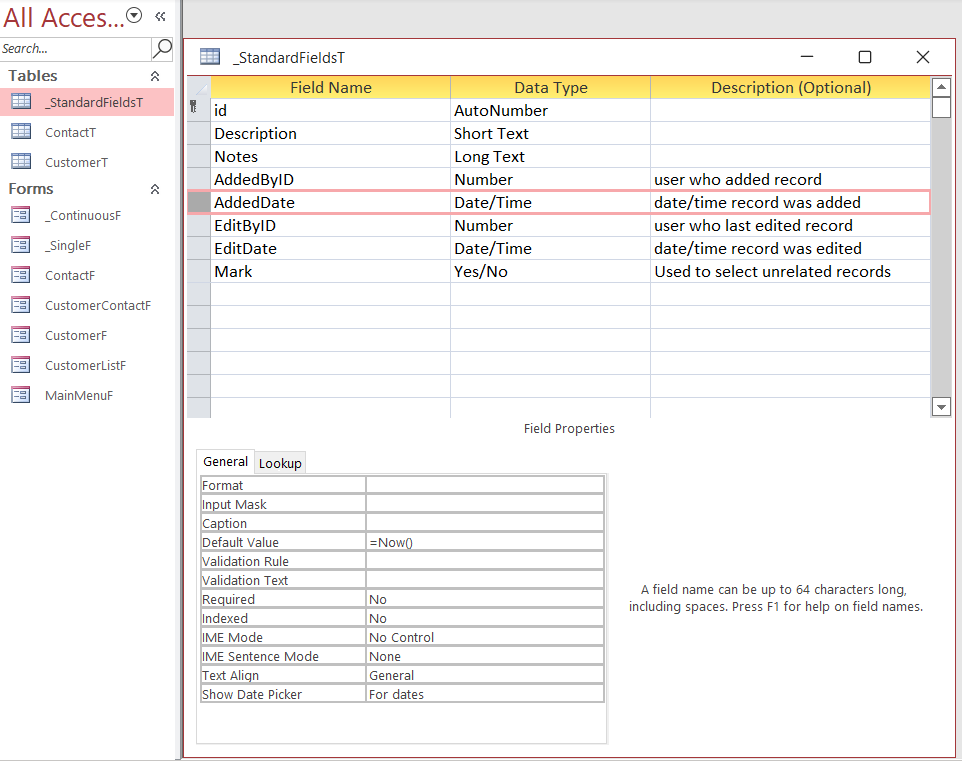Viewport: 962px width, 761px height.
Task: Collapse the navigation pane with the double-chevron icon
Action: tap(159, 16)
